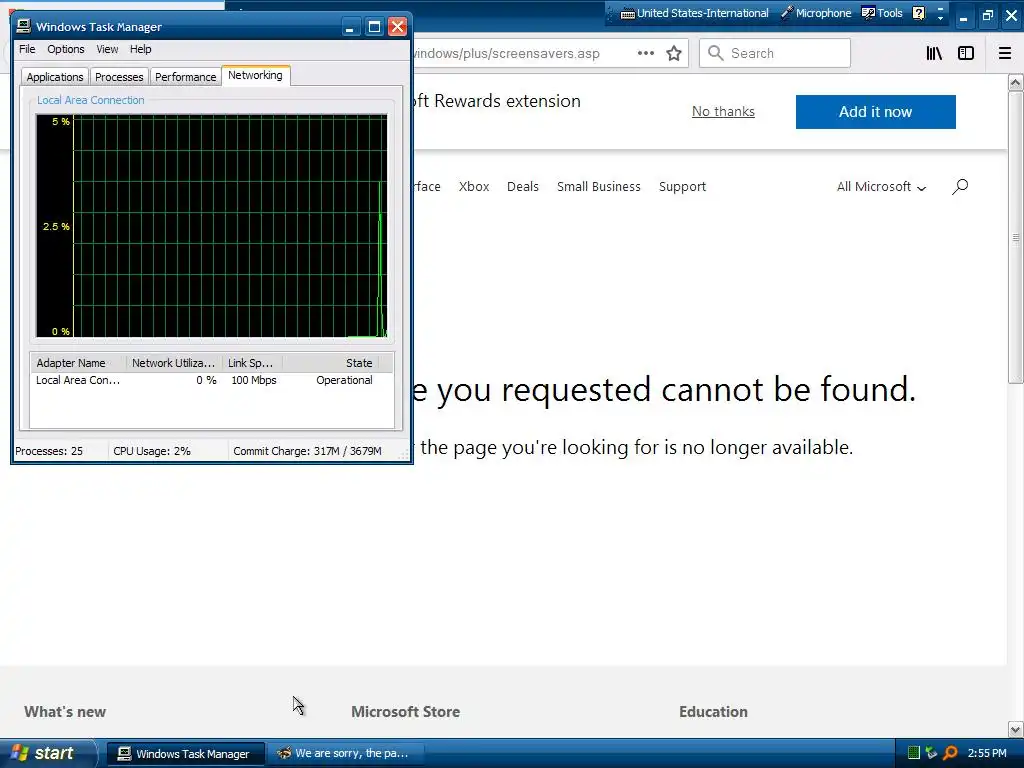
Task: Click the language bar help icon
Action: pos(918,13)
